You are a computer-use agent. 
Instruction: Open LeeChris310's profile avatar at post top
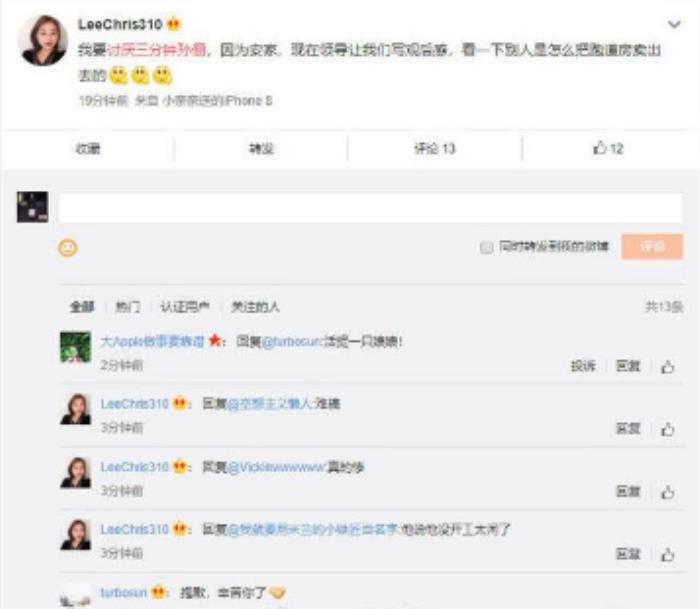[43, 42]
